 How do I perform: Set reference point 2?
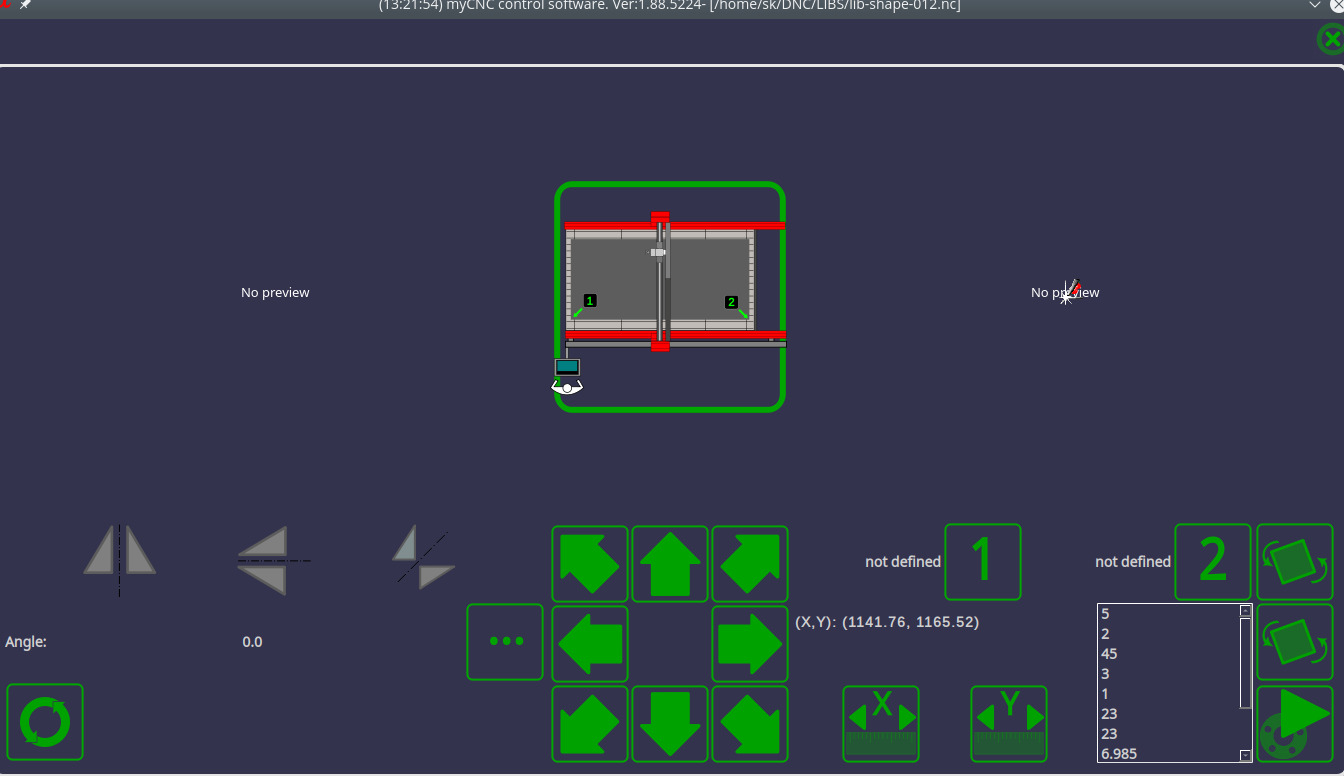click(x=1212, y=561)
